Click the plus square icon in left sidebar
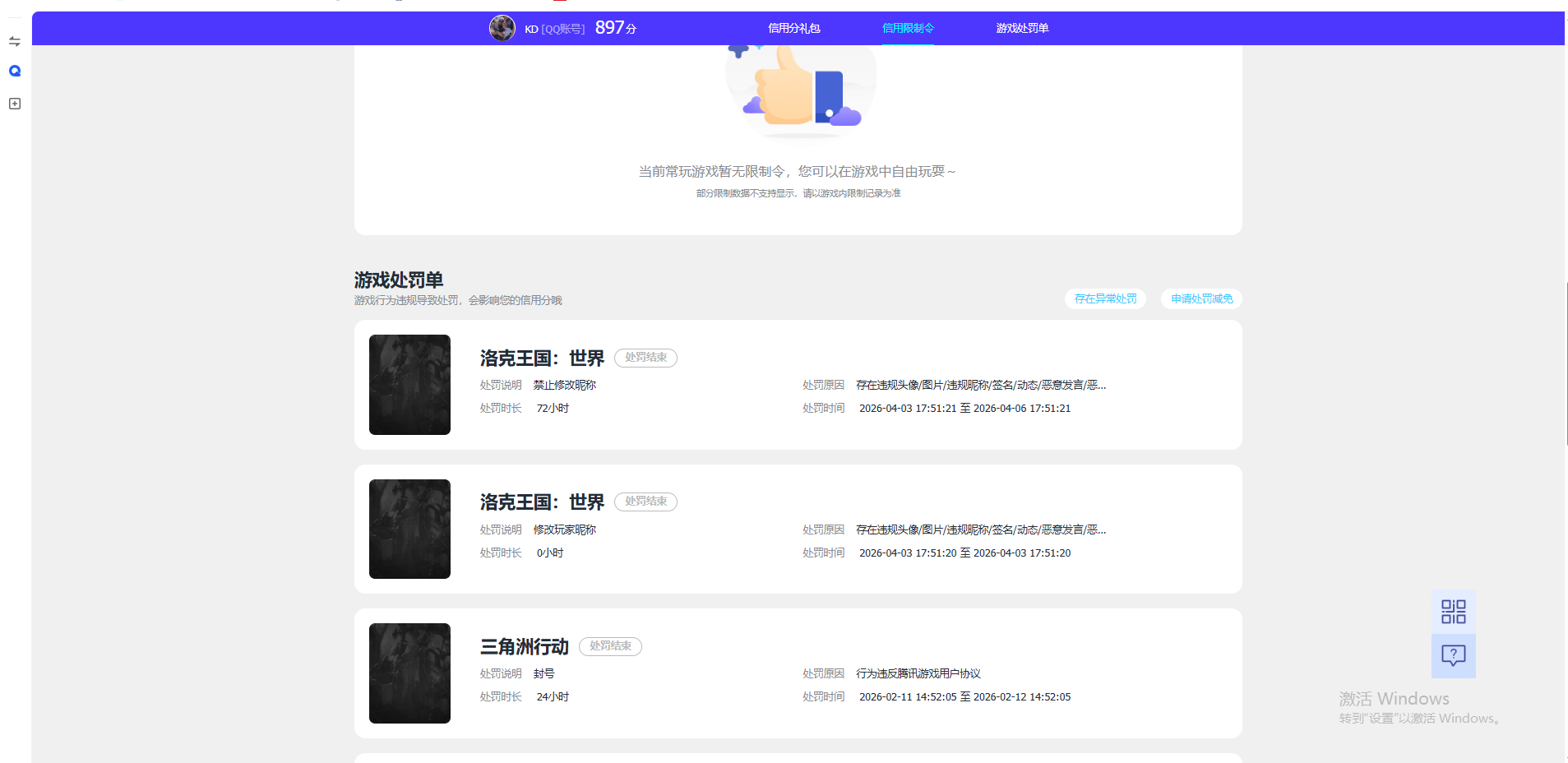This screenshot has height=763, width=1568. [x=15, y=104]
